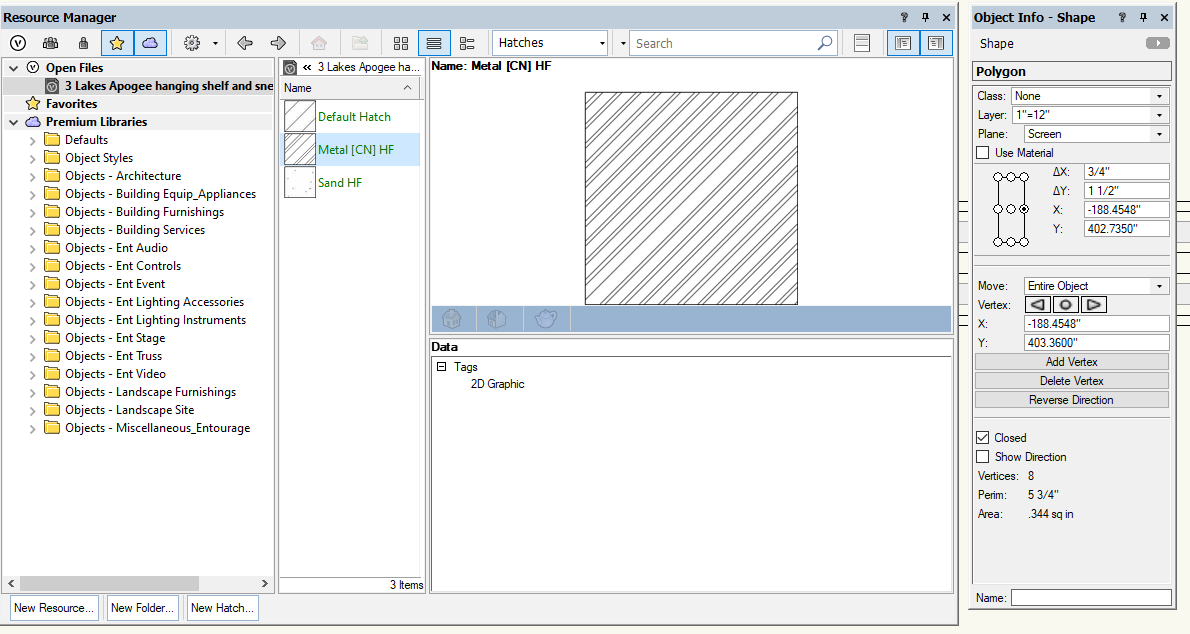Click the New Hatch button
The width and height of the screenshot is (1190, 634).
point(221,608)
